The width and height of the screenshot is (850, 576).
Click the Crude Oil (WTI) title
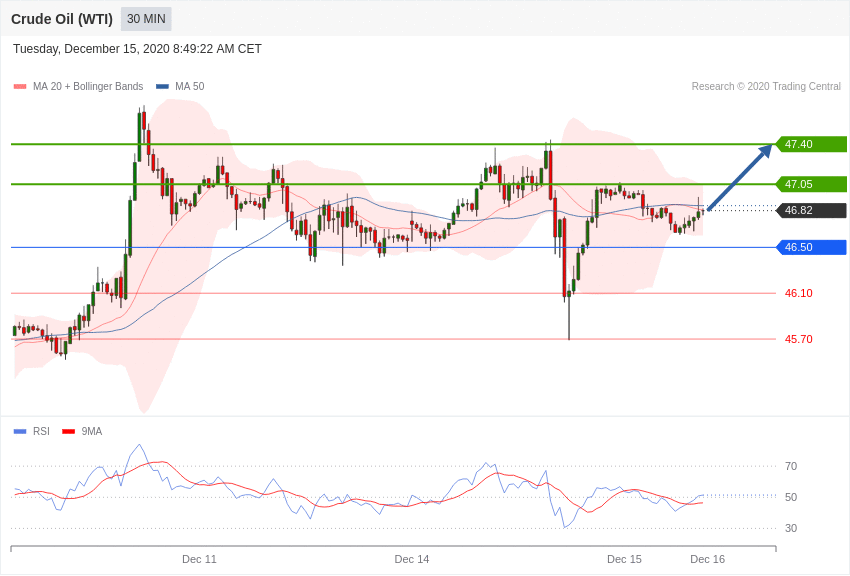[x=62, y=19]
